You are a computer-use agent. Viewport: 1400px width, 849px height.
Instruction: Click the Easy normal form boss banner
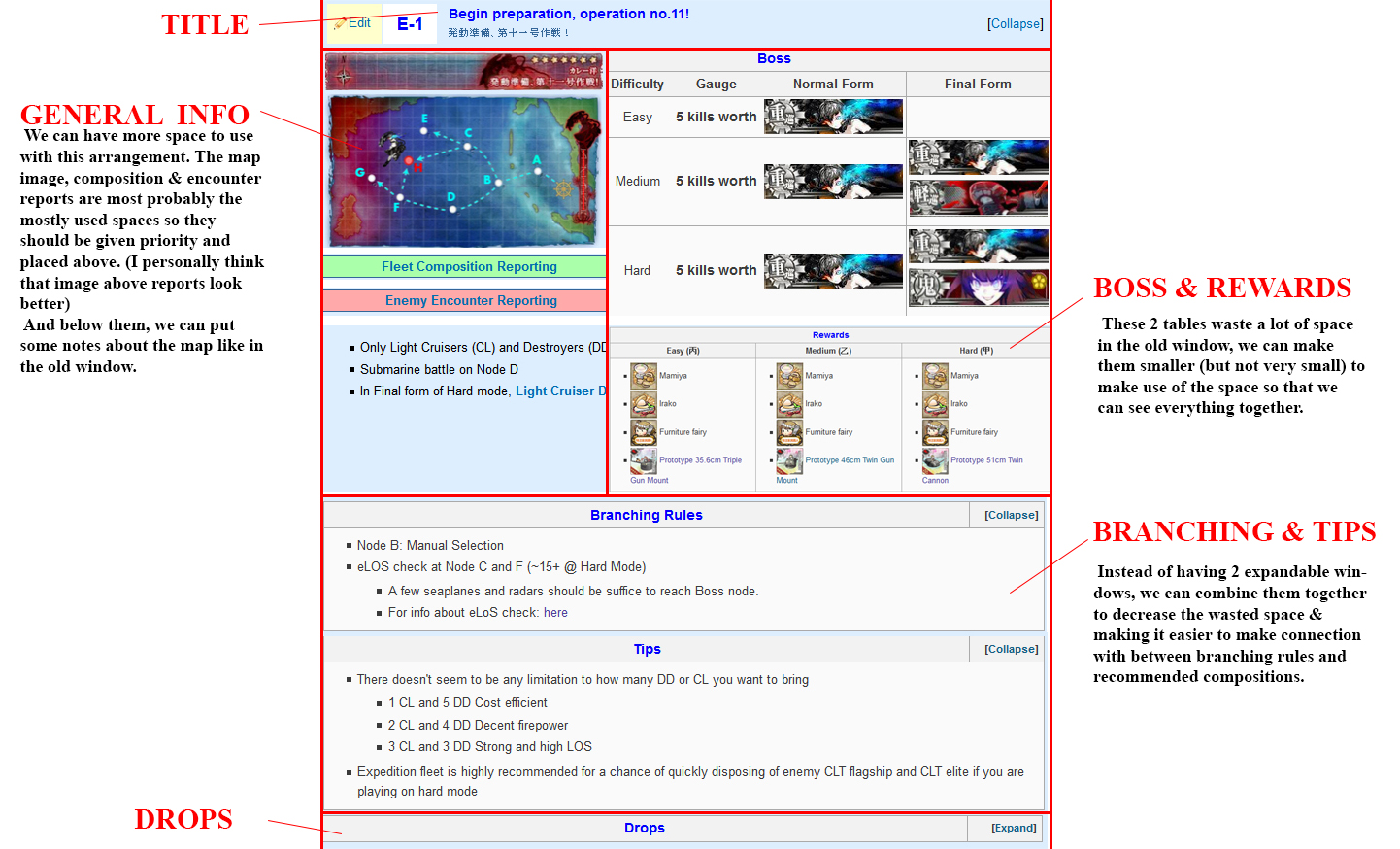833,117
